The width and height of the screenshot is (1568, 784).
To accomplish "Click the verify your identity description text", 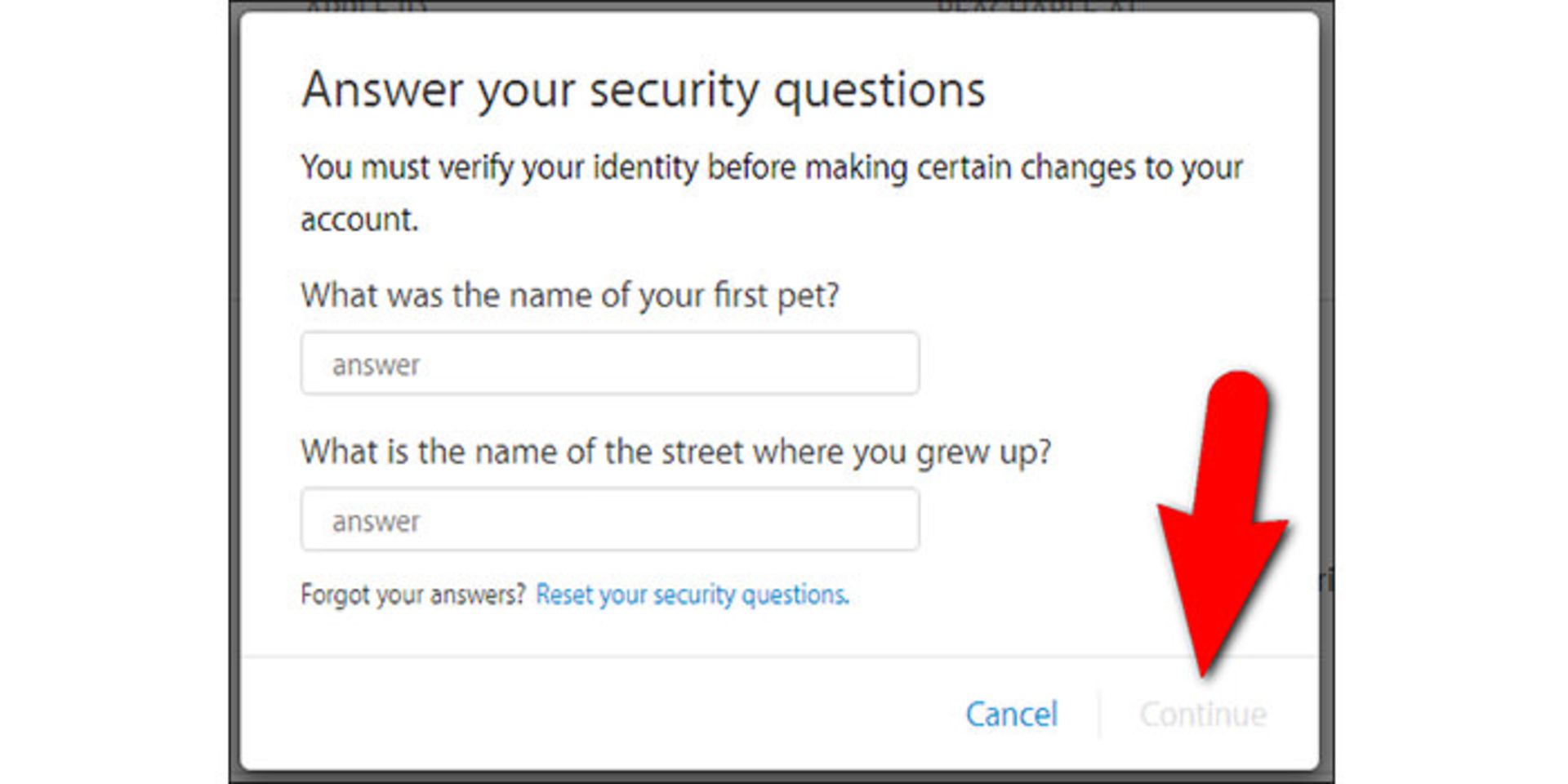I will (771, 193).
